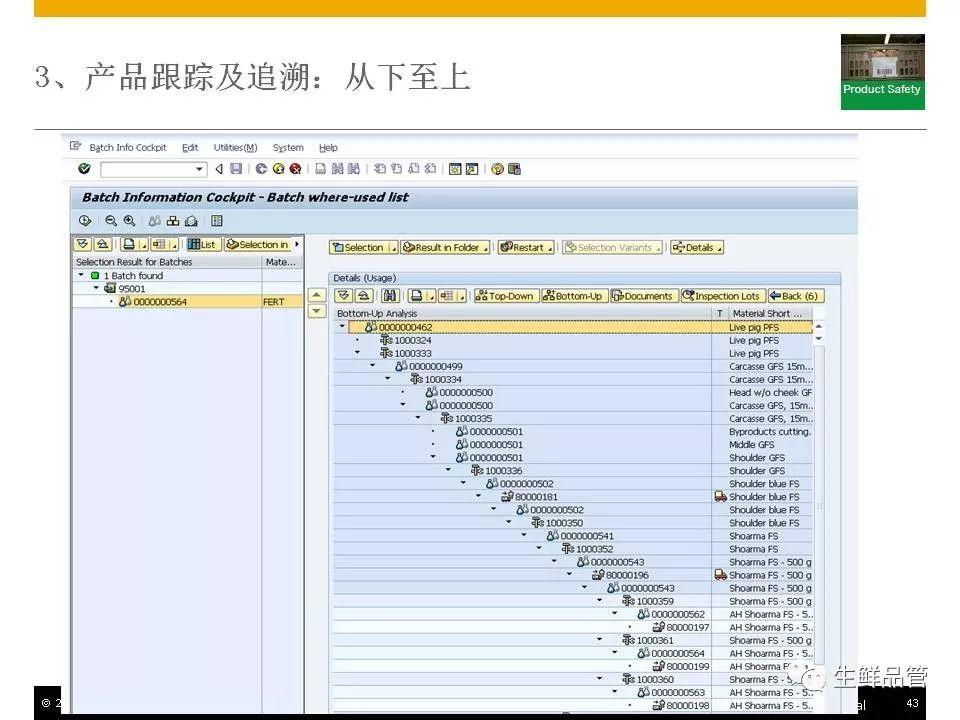Click the Save diskette icon
The width and height of the screenshot is (960, 720).
[236, 169]
